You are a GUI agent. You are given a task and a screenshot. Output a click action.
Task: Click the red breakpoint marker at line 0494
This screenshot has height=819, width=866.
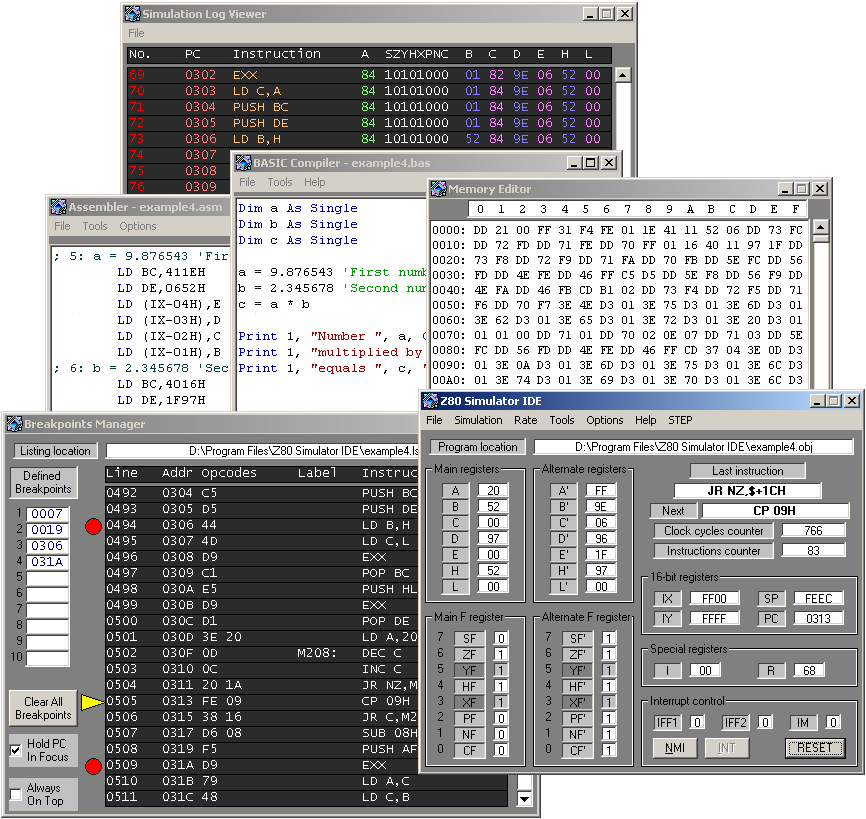click(93, 526)
